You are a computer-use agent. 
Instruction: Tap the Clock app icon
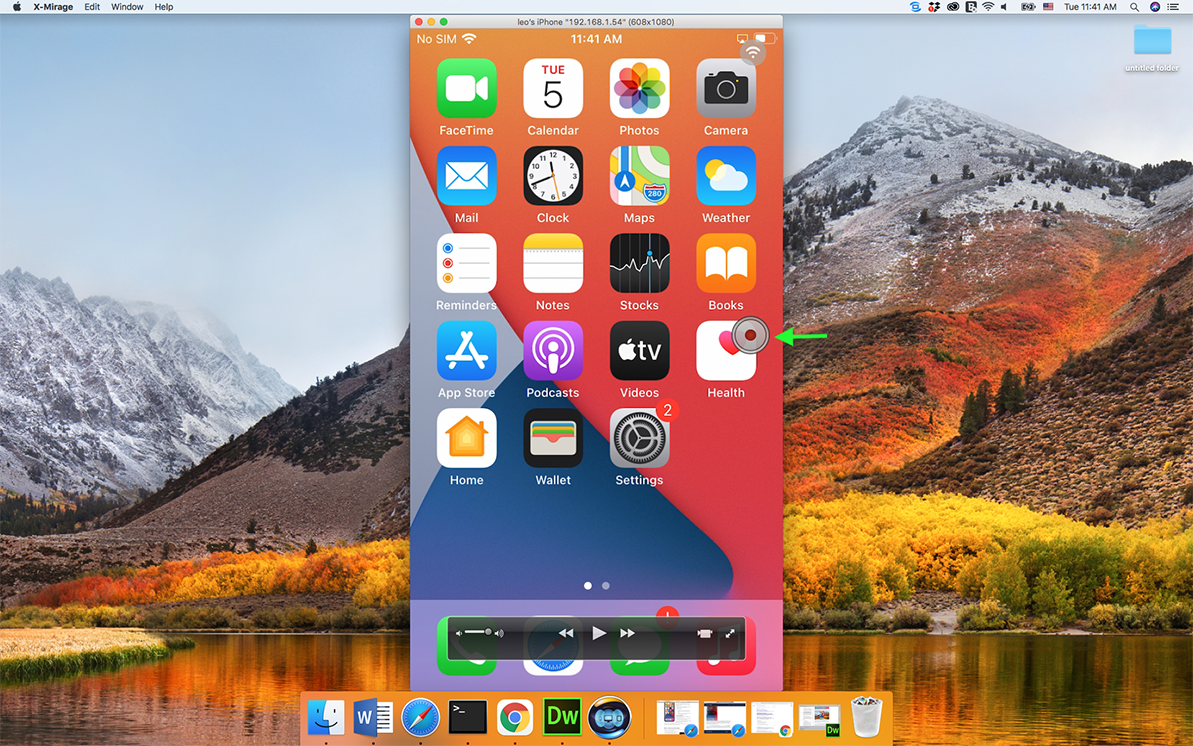(x=553, y=176)
